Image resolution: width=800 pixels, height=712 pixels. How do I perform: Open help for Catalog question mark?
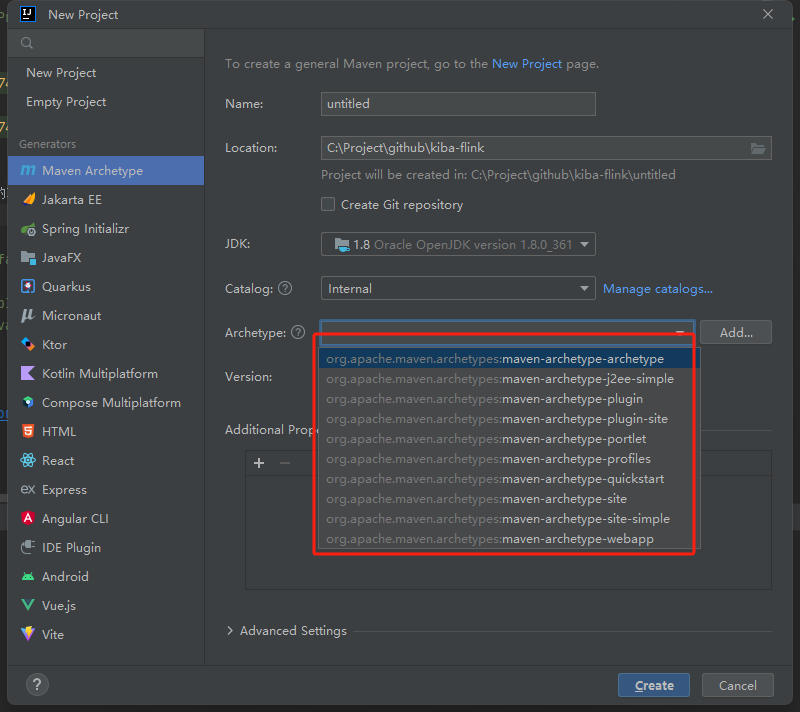(285, 289)
